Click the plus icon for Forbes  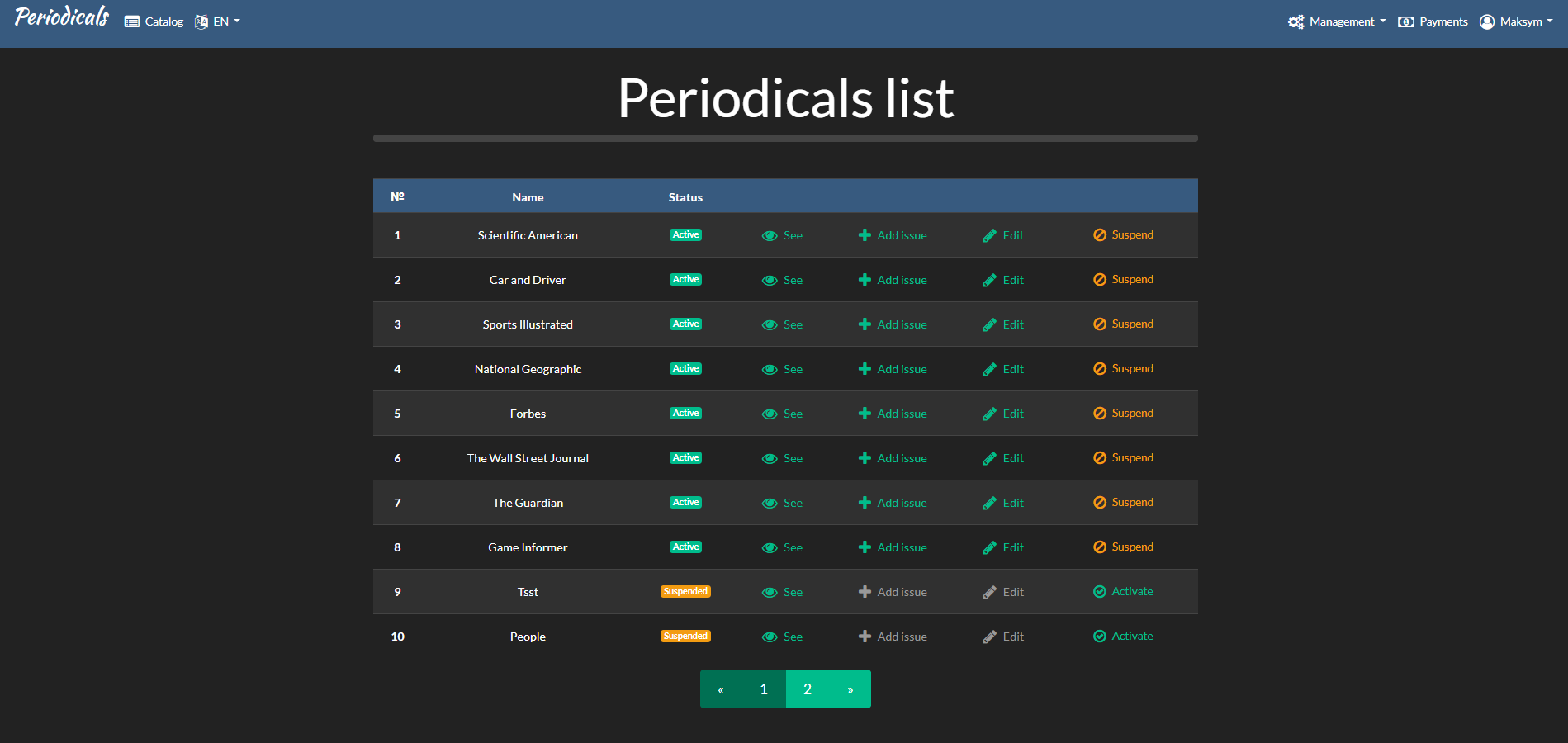click(x=865, y=414)
